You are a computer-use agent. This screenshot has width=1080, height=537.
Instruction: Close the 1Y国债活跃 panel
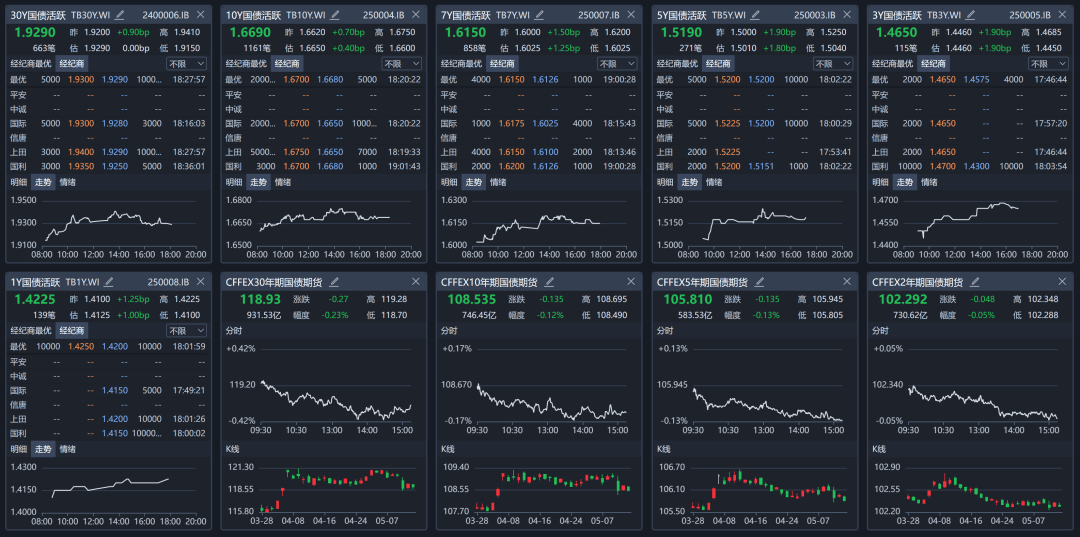coord(200,282)
